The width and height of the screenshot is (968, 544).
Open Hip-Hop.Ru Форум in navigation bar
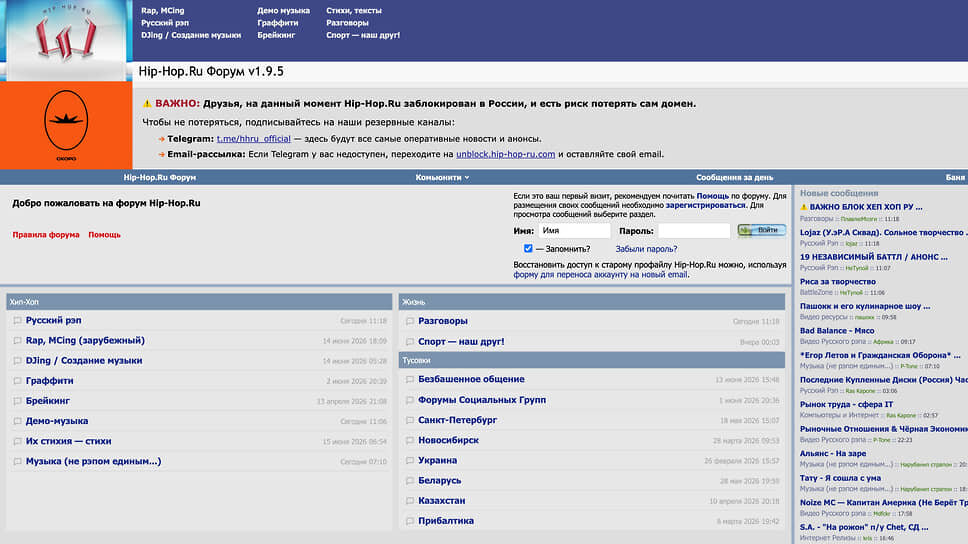coord(159,177)
